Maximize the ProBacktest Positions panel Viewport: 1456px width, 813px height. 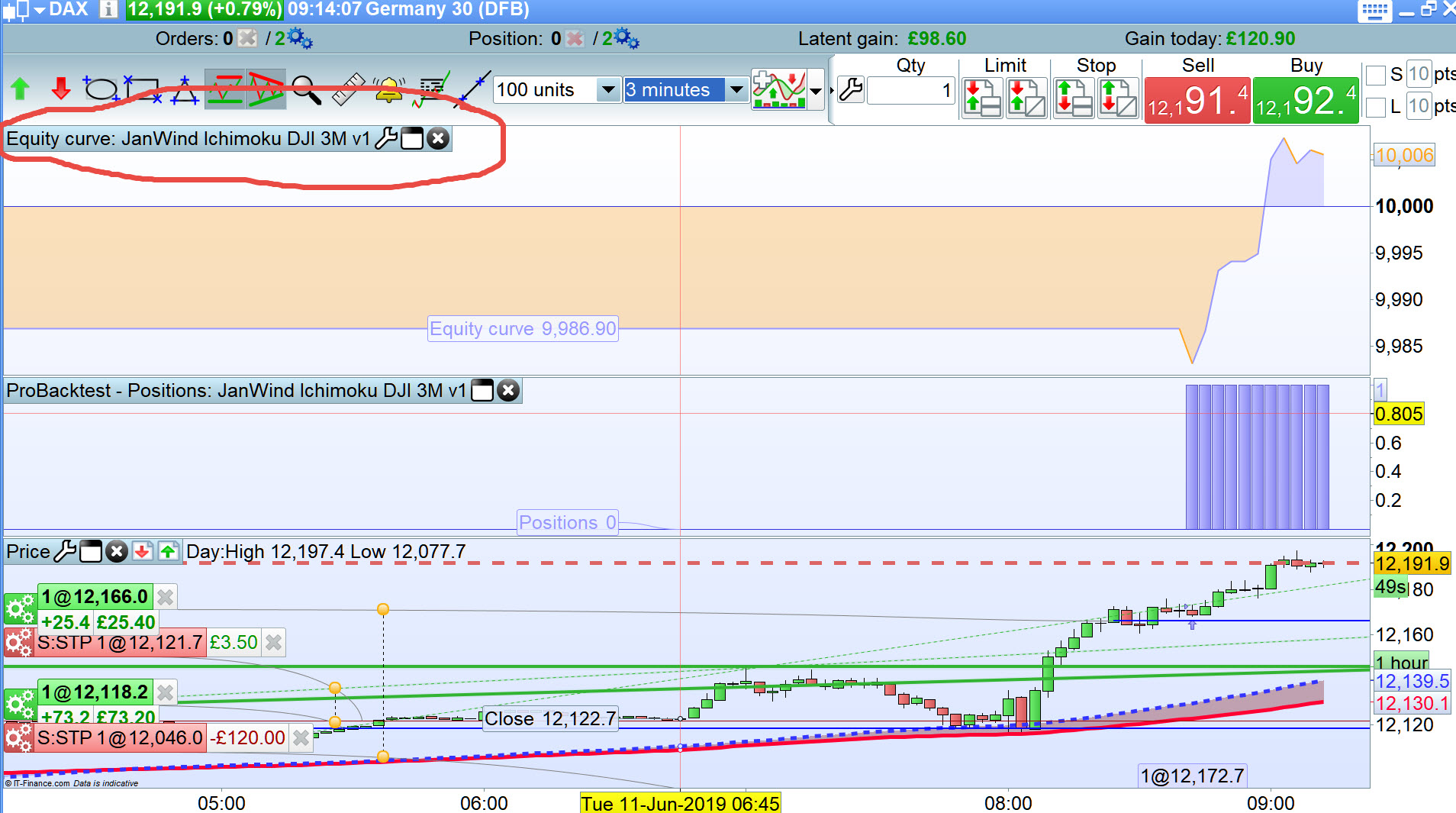(x=482, y=390)
